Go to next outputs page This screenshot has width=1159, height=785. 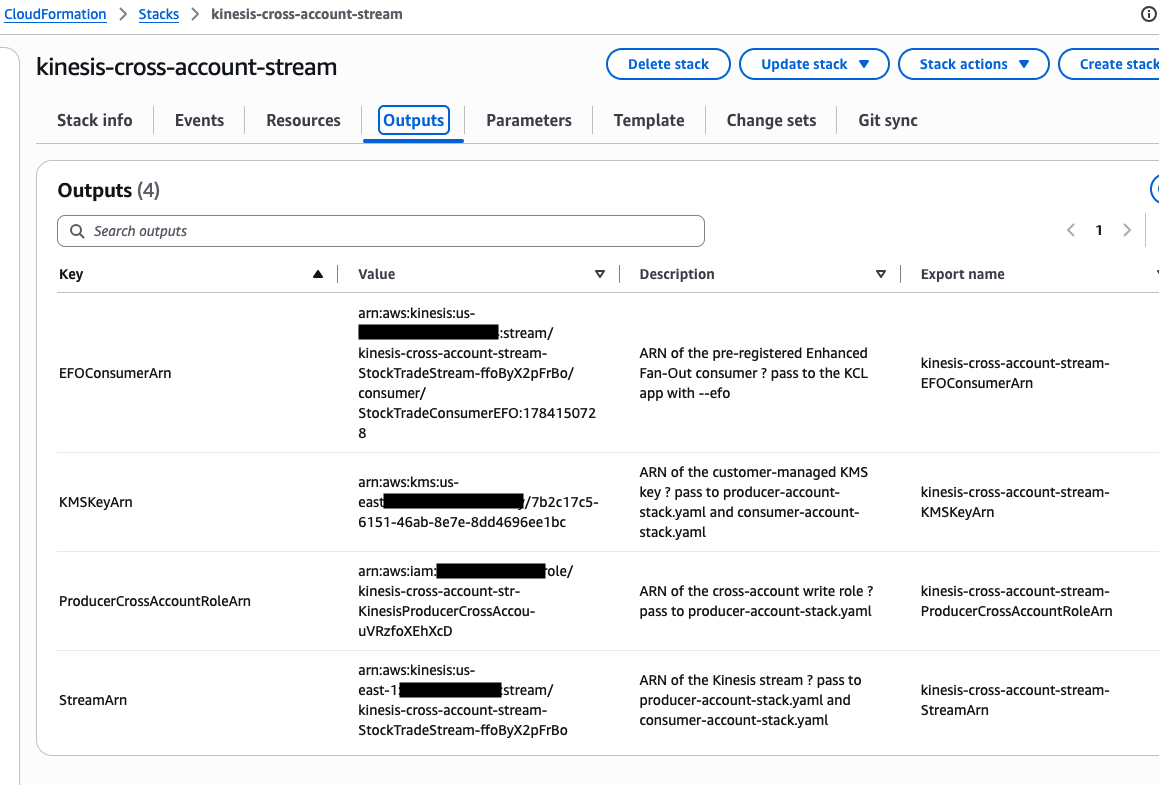click(x=1126, y=231)
